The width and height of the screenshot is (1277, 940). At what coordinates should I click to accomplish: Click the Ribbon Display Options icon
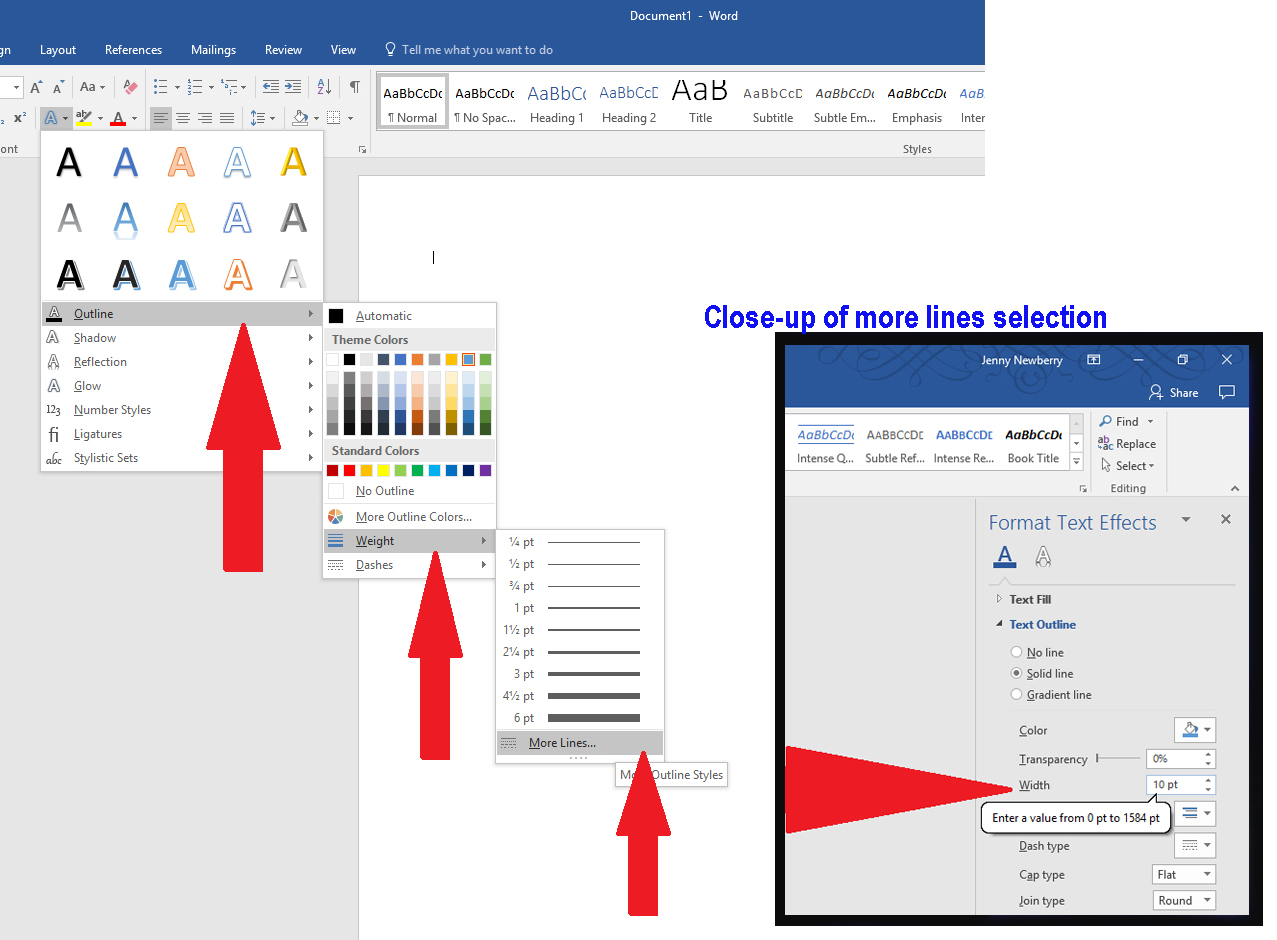pos(1094,360)
